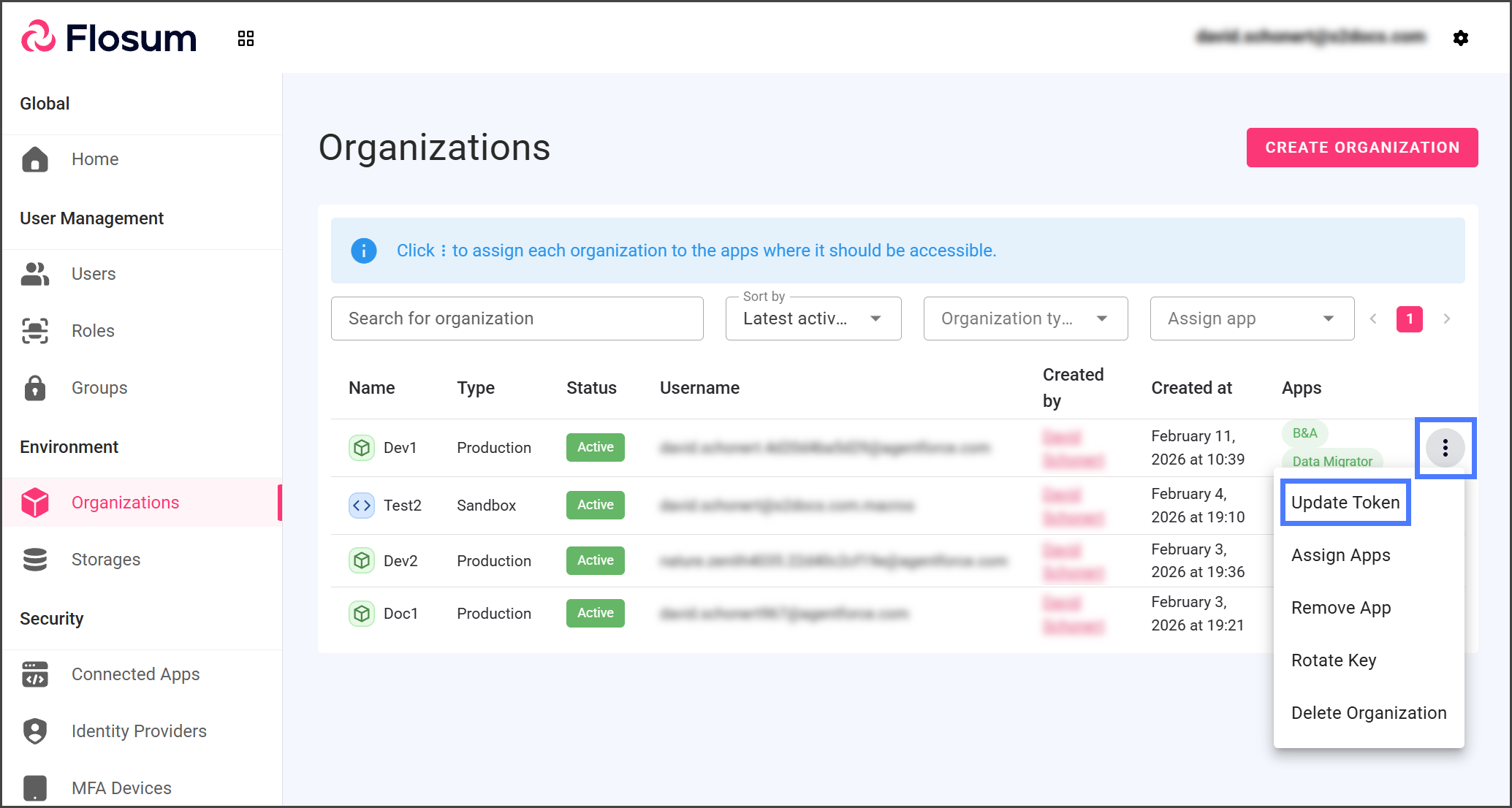Open the app launcher grid icon
Image resolution: width=1512 pixels, height=808 pixels.
point(246,38)
